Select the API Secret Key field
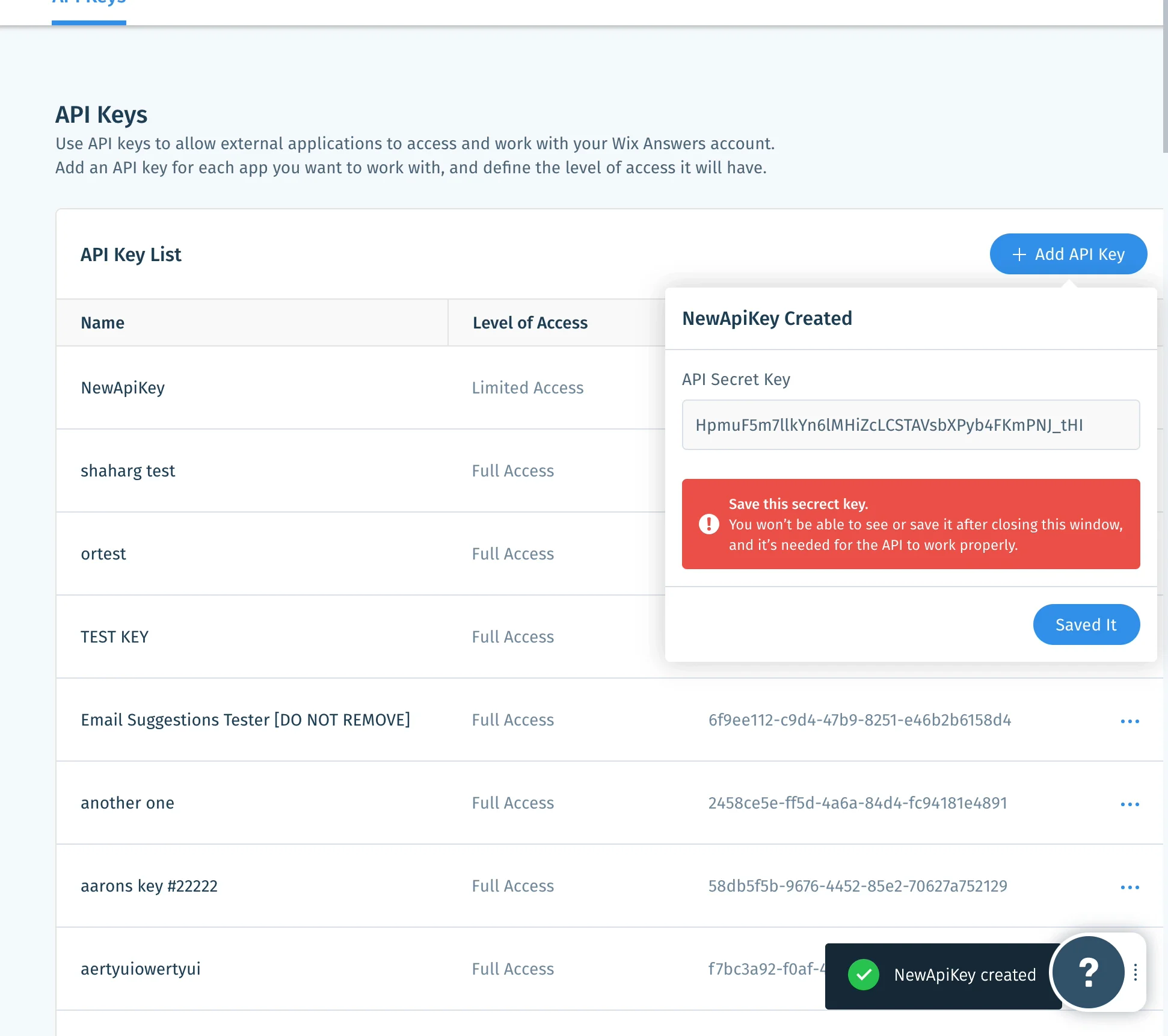The image size is (1168, 1036). (911, 425)
